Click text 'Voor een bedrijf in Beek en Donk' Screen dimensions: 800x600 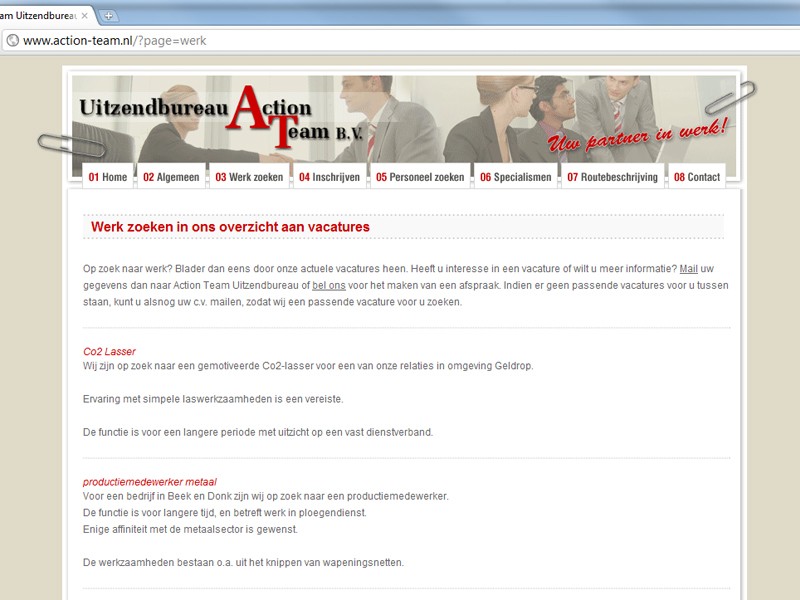[158, 496]
